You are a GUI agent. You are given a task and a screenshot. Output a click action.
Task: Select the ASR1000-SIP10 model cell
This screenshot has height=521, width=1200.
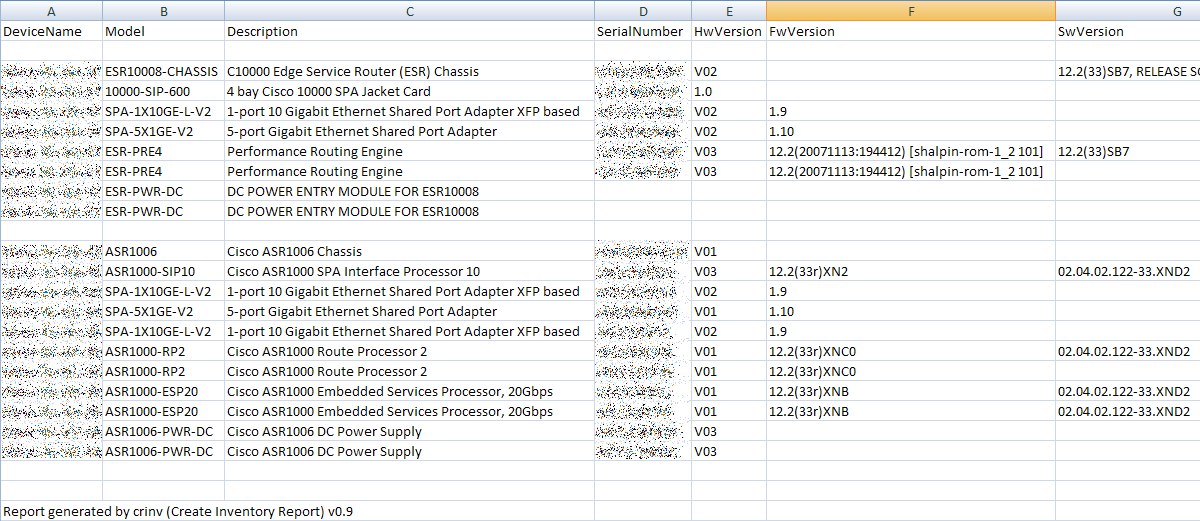163,271
